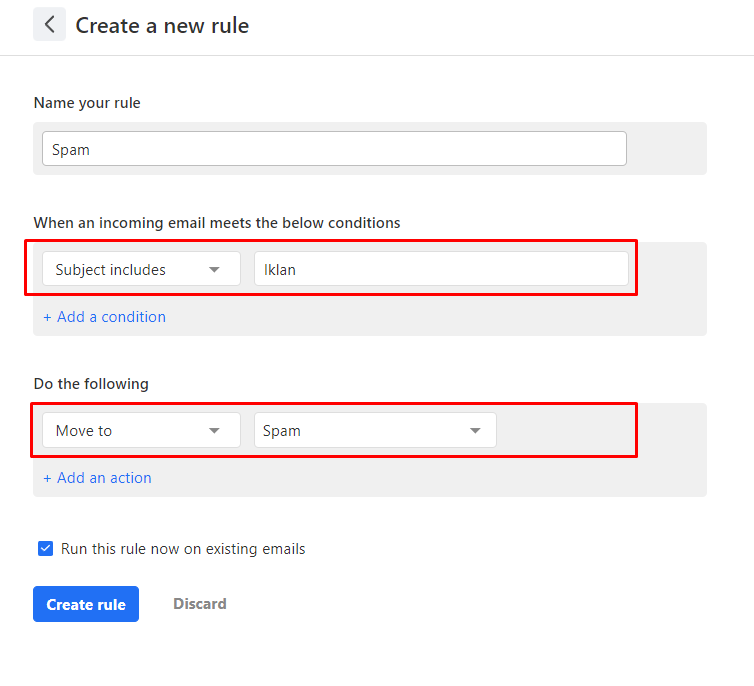Click the plus sign before Add a condition
Screen dimensions: 754x686
(x=47, y=317)
